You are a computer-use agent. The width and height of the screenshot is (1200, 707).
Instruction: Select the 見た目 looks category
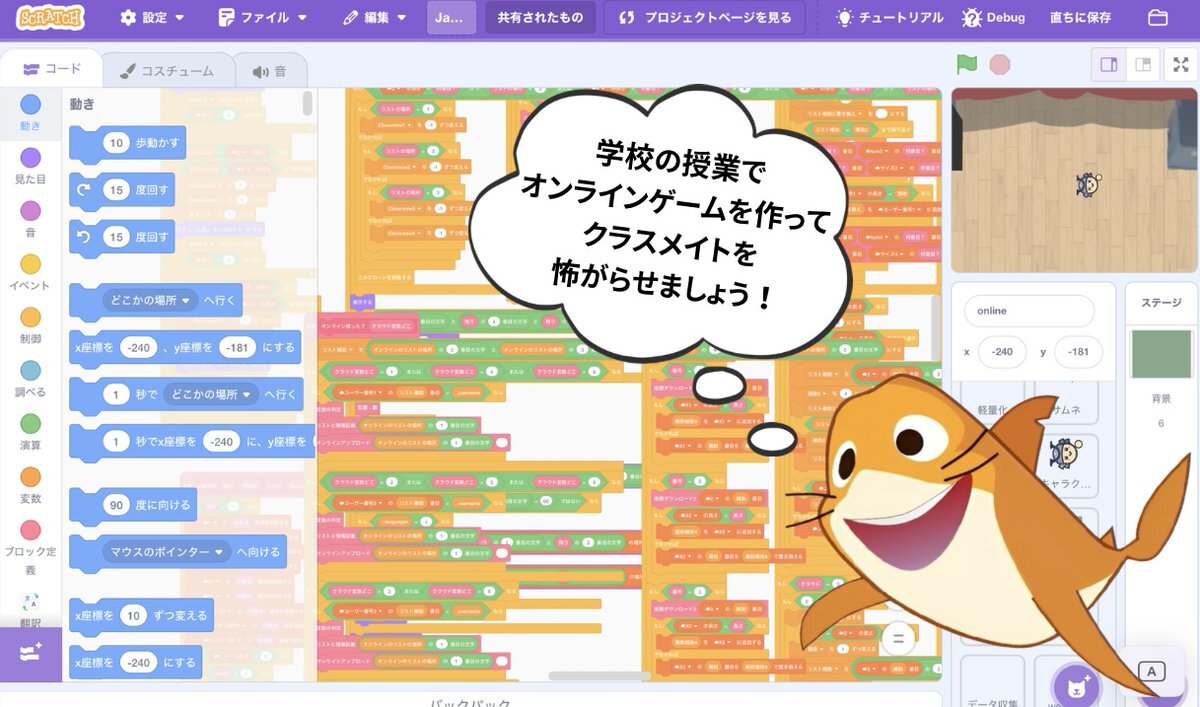[x=30, y=165]
